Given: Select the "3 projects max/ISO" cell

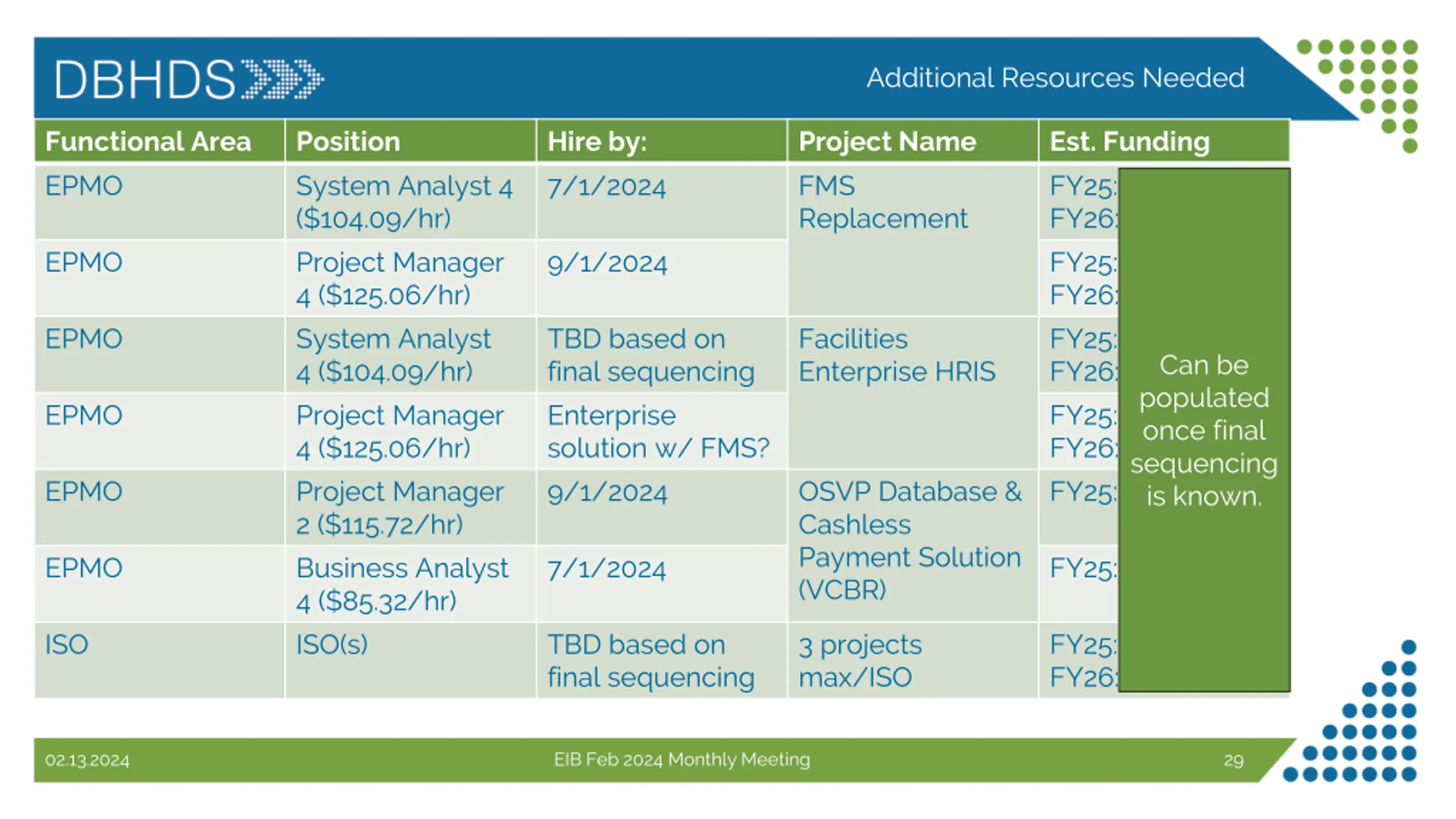Looking at the screenshot, I should coord(860,661).
